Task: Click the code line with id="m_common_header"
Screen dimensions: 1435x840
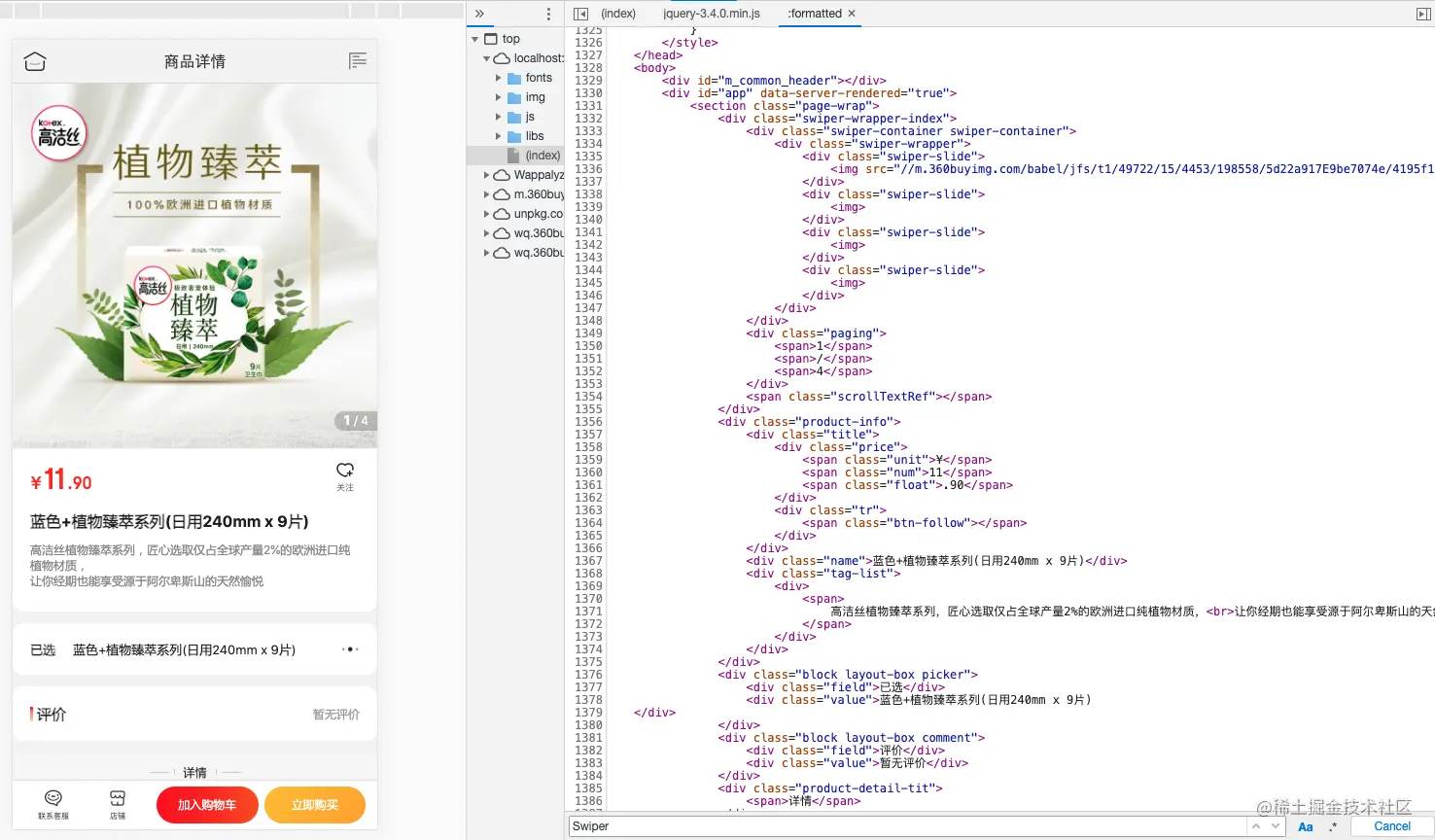Action: pyautogui.click(x=774, y=81)
